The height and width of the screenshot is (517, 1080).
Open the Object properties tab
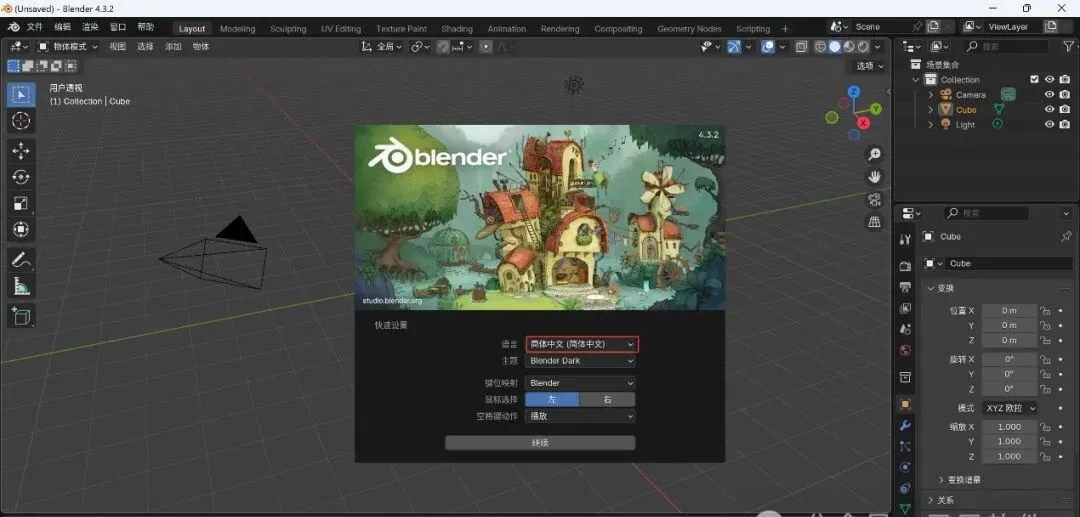tap(905, 404)
